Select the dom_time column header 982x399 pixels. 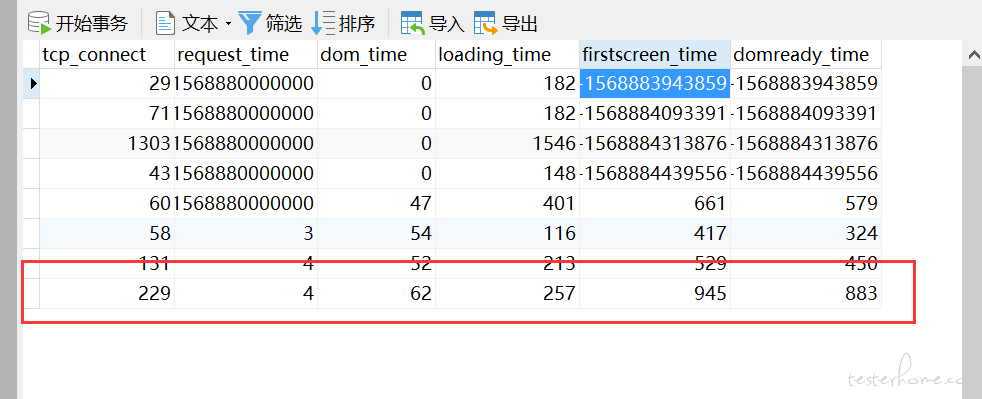[x=376, y=54]
